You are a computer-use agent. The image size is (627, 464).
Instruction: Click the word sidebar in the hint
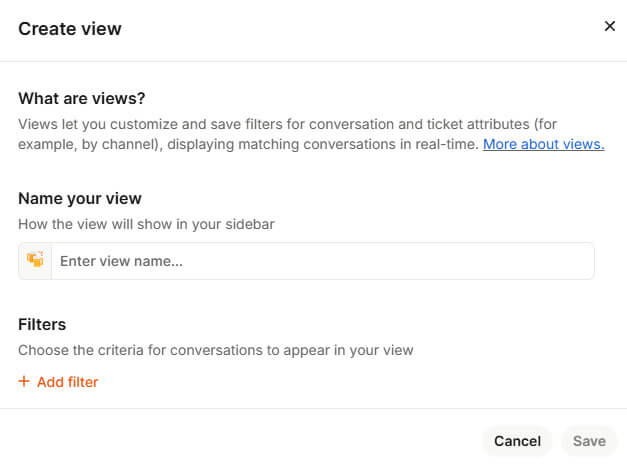[x=250, y=224]
